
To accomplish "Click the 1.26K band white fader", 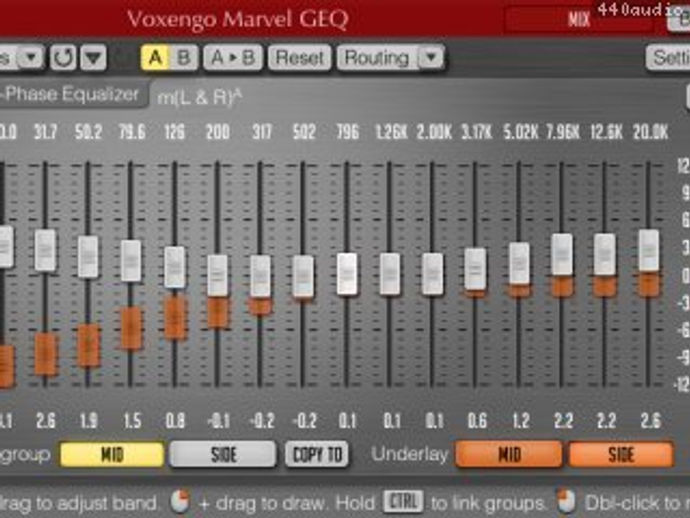I will click(390, 274).
